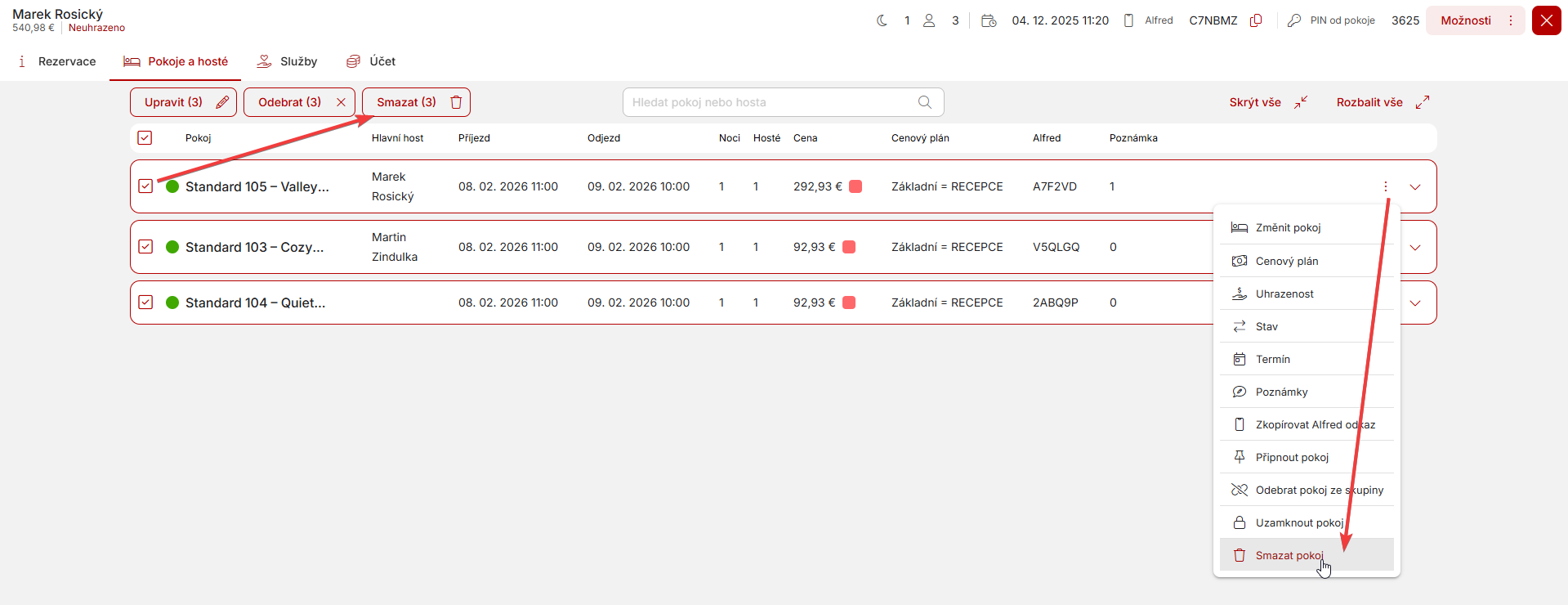Click the red payment indicator on Standard 105
This screenshot has height=605, width=1568.
pos(855,186)
